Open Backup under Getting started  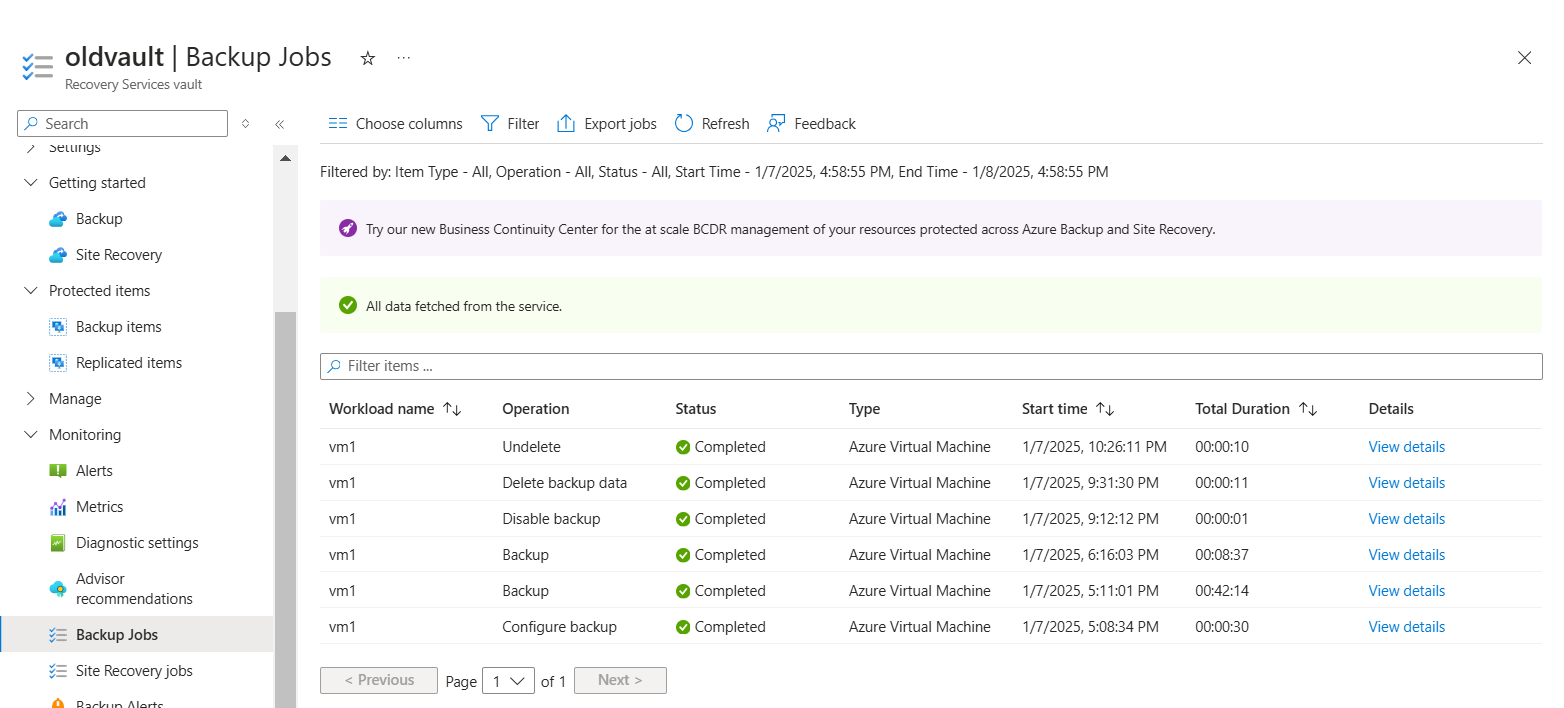99,219
